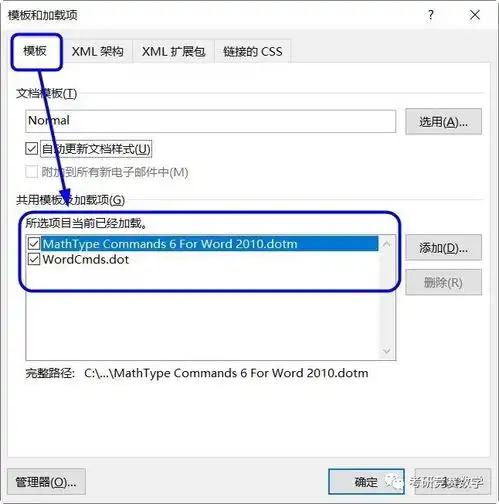This screenshot has width=499, height=504.
Task: Uncheck WordCmds.dot checkbox
Action: coord(34,259)
